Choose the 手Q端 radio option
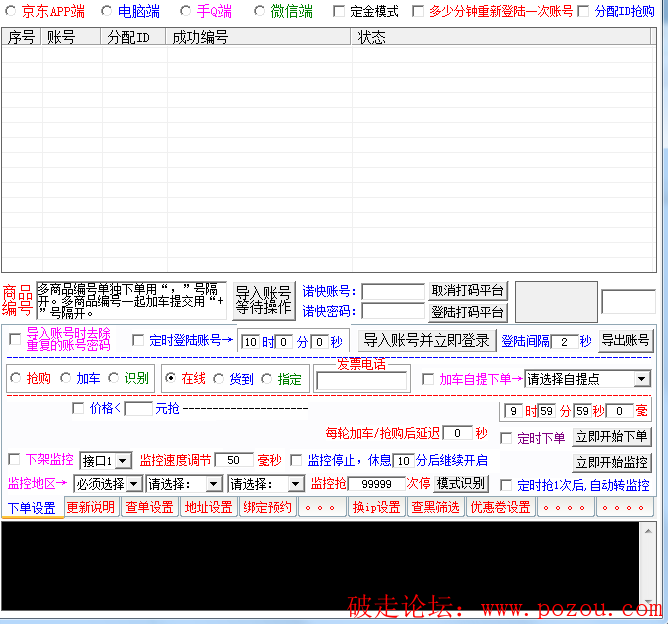This screenshot has width=668, height=624. pyautogui.click(x=185, y=11)
